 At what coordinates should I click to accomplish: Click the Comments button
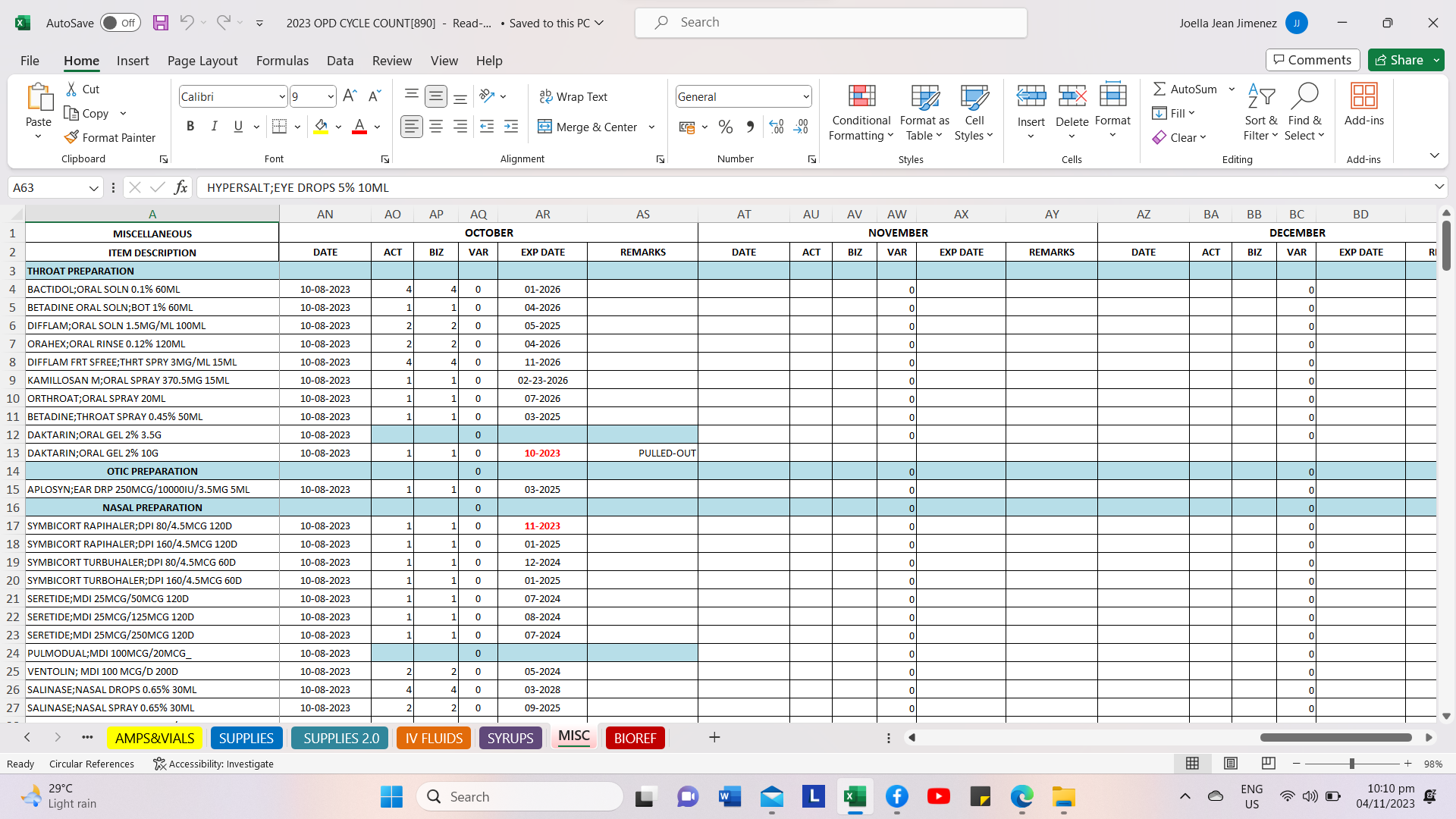pyautogui.click(x=1312, y=60)
